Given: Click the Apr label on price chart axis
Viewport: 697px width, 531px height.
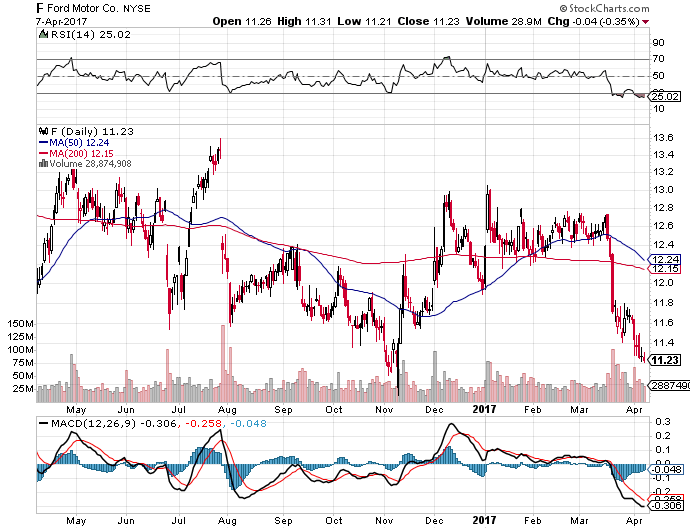Looking at the screenshot, I should click(634, 410).
